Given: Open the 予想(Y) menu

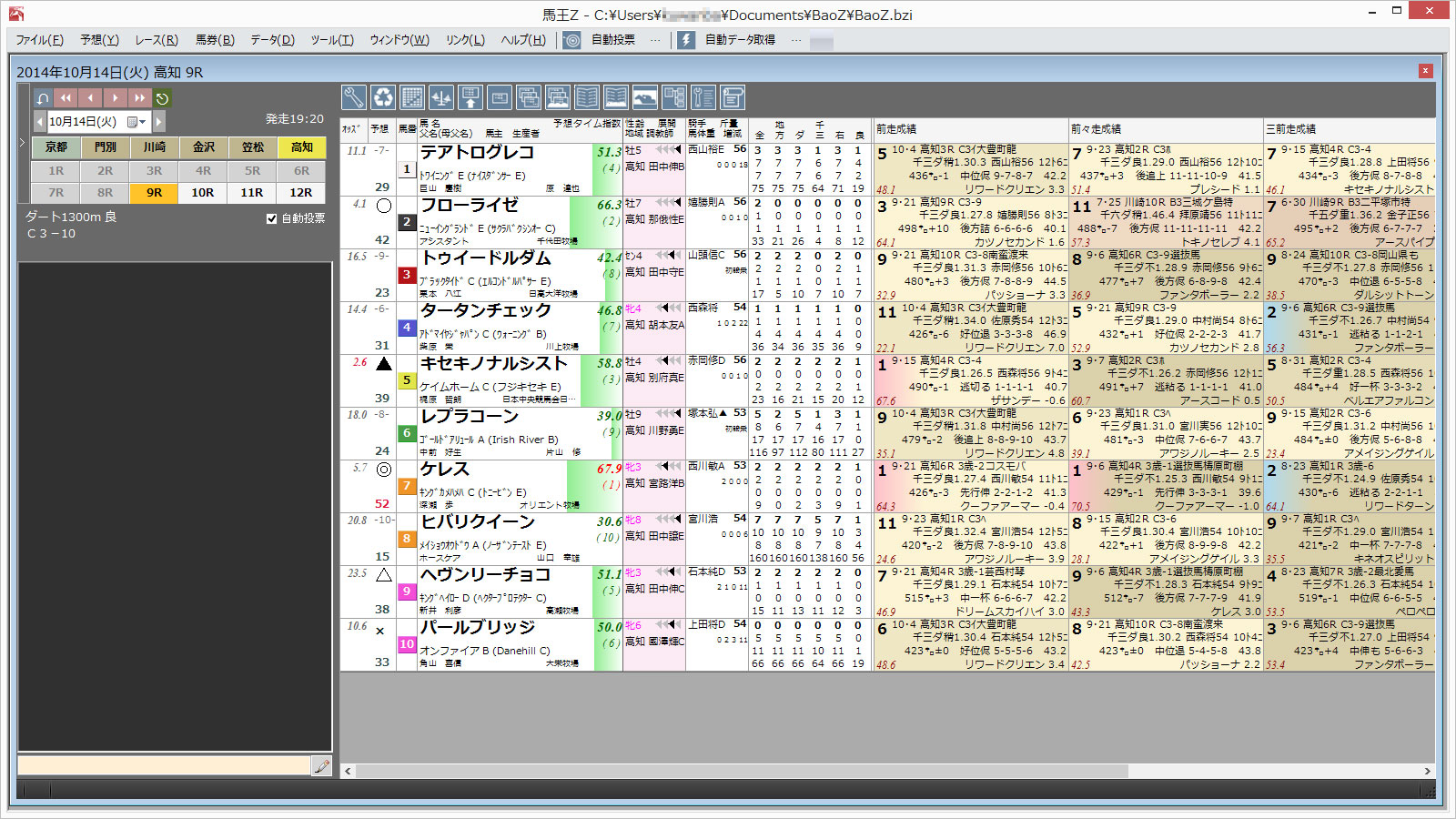Looking at the screenshot, I should click(99, 40).
